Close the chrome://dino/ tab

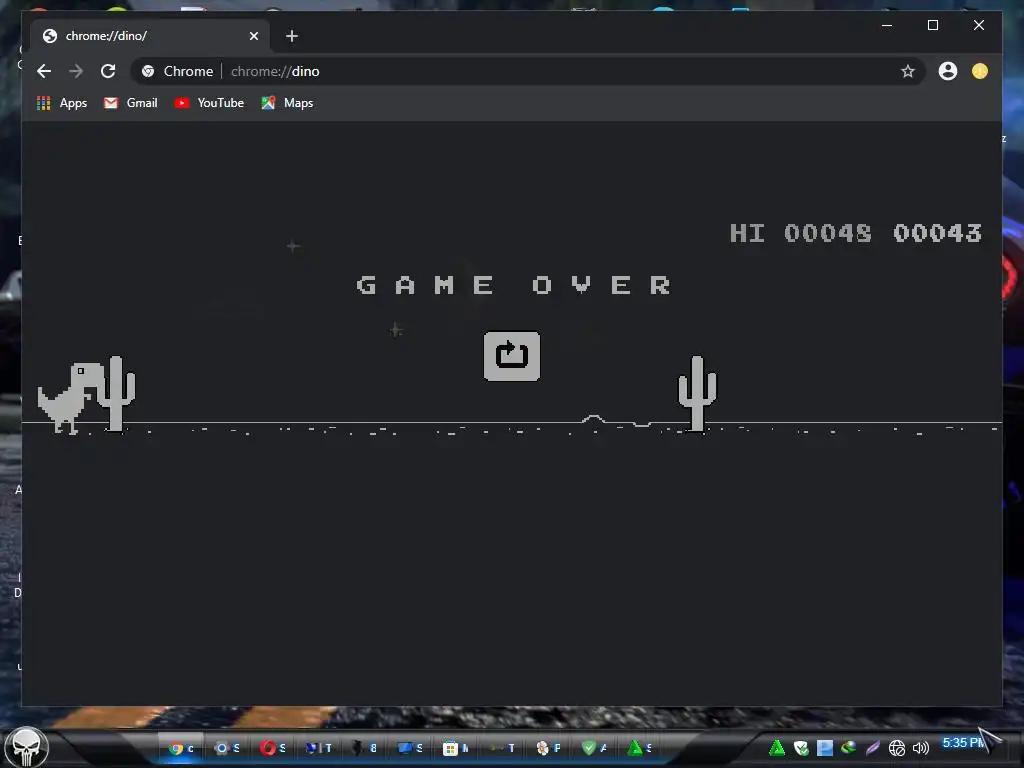pos(254,36)
